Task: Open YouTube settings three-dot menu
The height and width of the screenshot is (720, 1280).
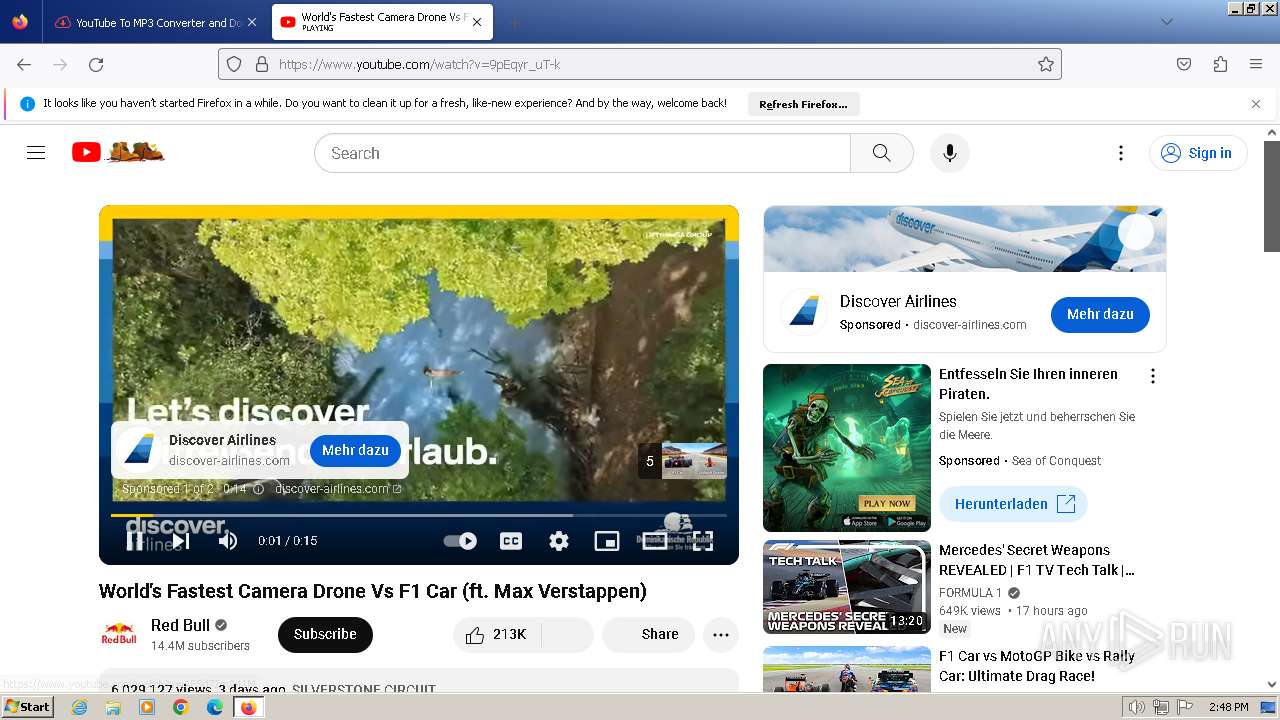Action: coord(1121,153)
